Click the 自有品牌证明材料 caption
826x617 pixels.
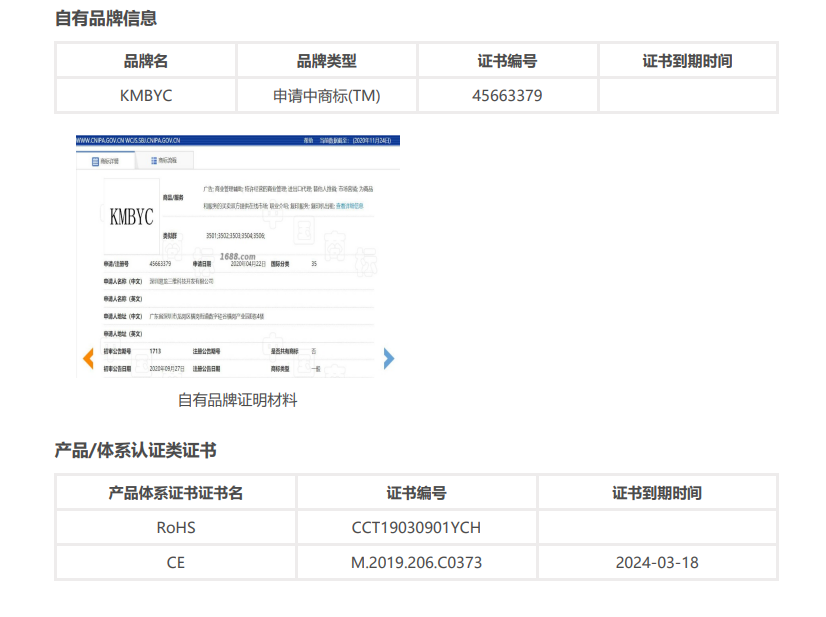(238, 400)
